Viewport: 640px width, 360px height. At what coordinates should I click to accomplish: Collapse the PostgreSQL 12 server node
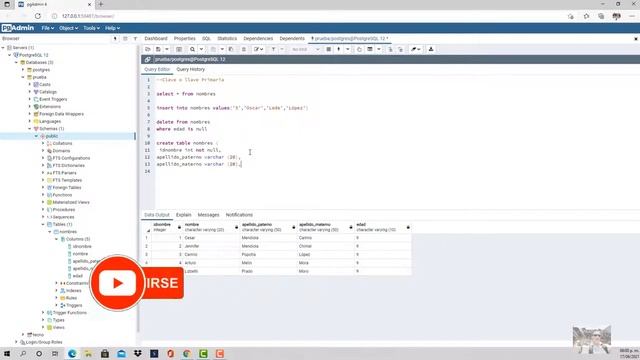(10, 55)
